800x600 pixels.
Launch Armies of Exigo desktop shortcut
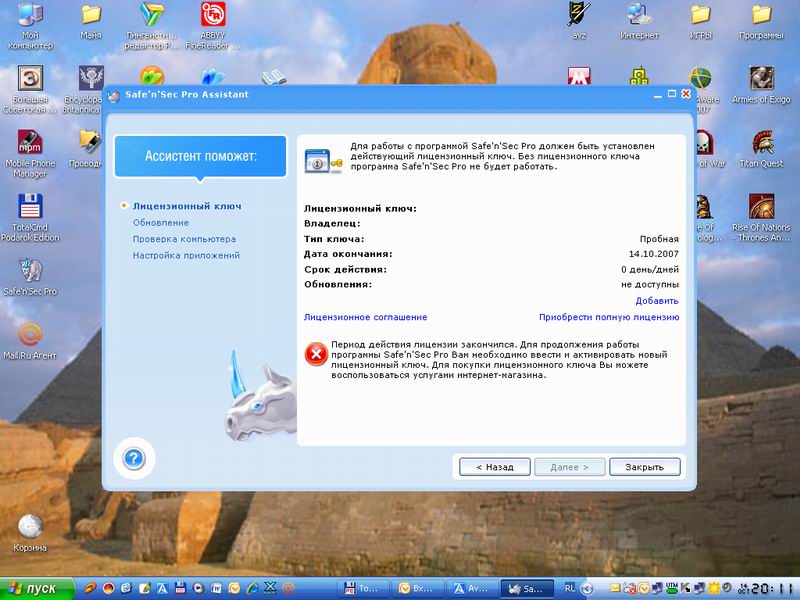[761, 85]
